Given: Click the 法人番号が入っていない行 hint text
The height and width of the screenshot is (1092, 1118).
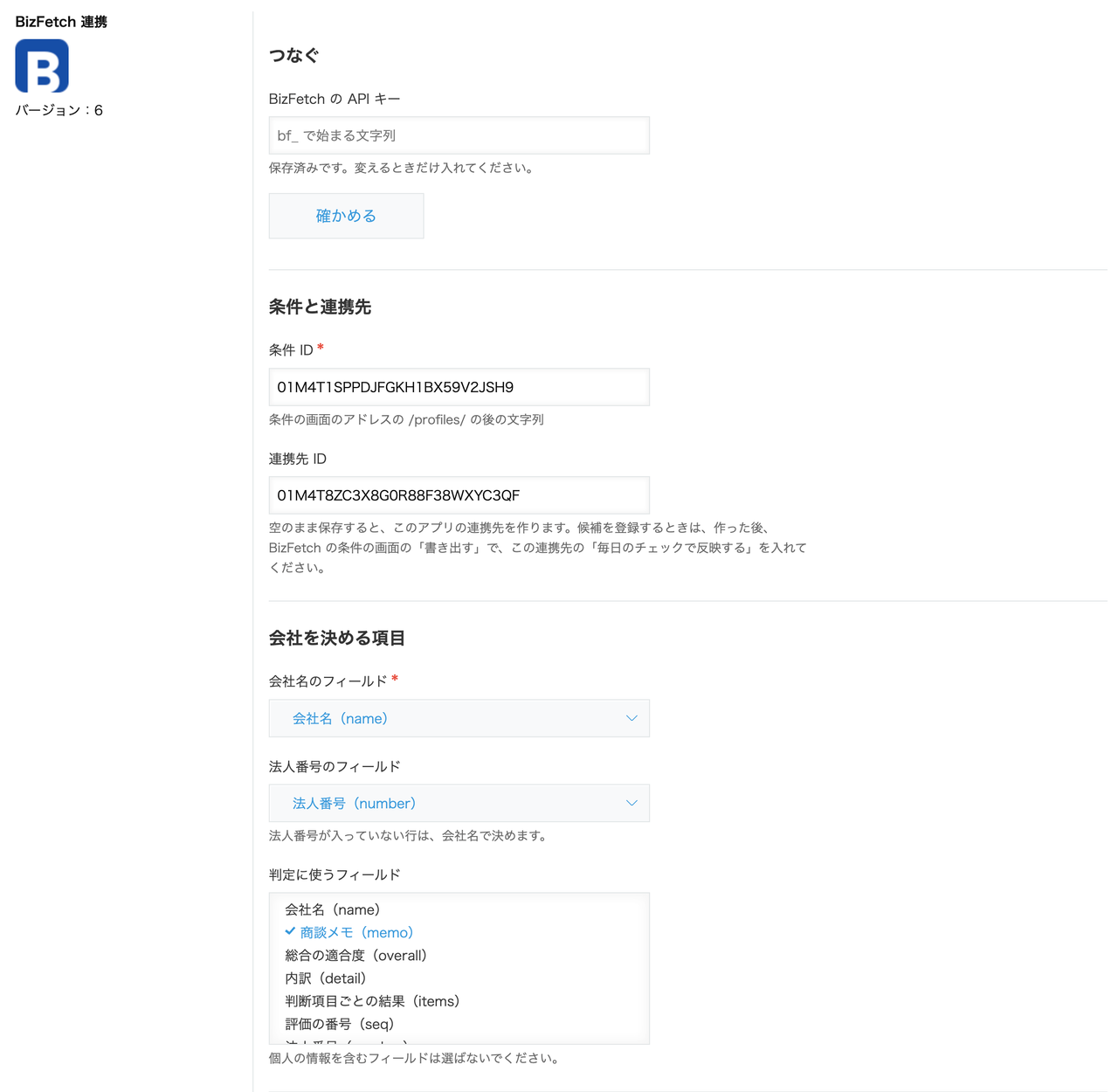Looking at the screenshot, I should point(409,835).
